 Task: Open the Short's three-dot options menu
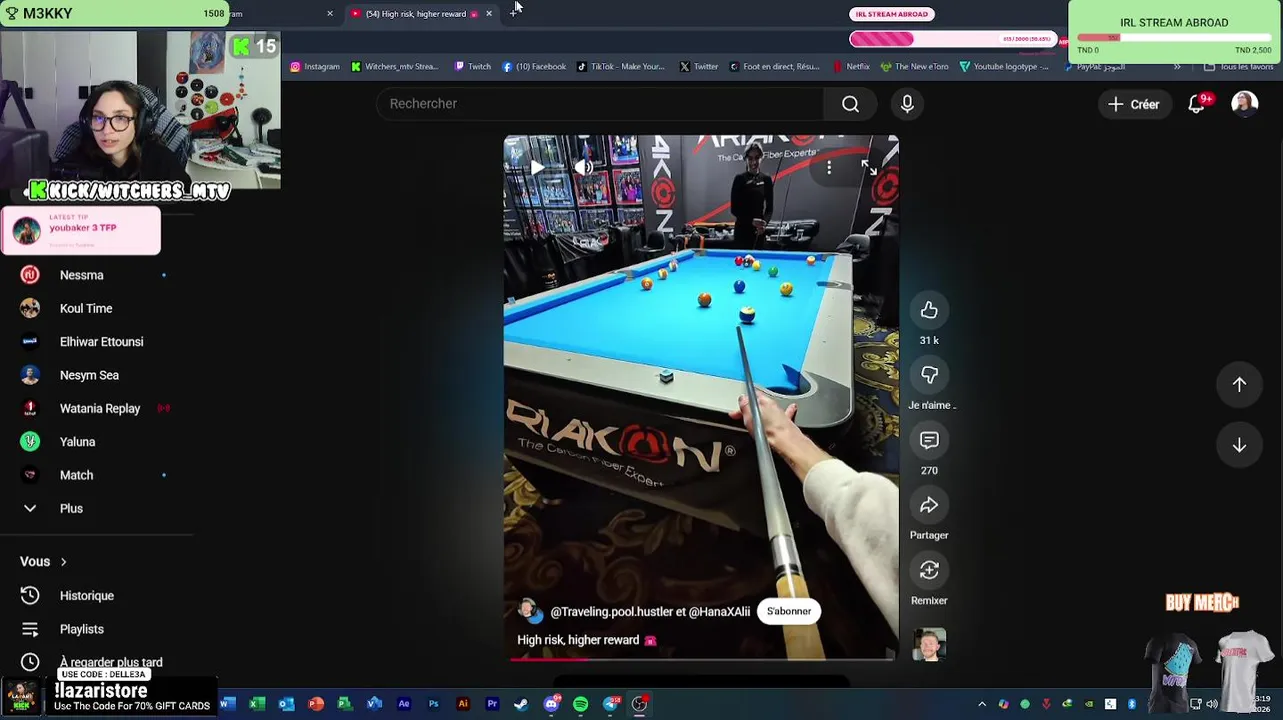(x=829, y=168)
